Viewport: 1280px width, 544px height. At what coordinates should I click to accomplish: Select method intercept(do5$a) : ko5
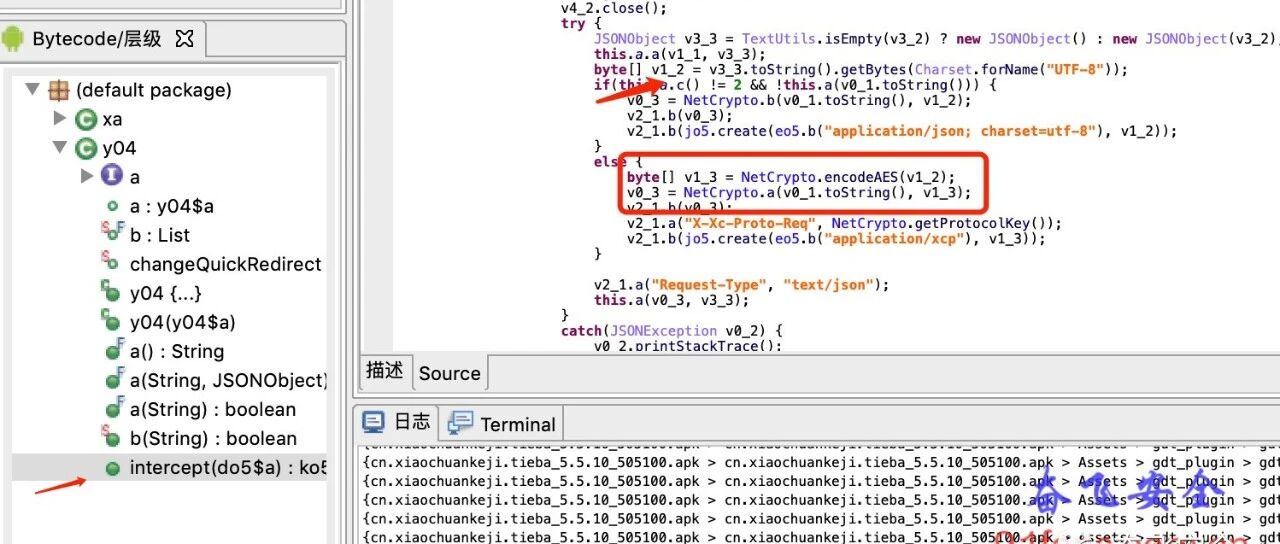click(x=228, y=467)
